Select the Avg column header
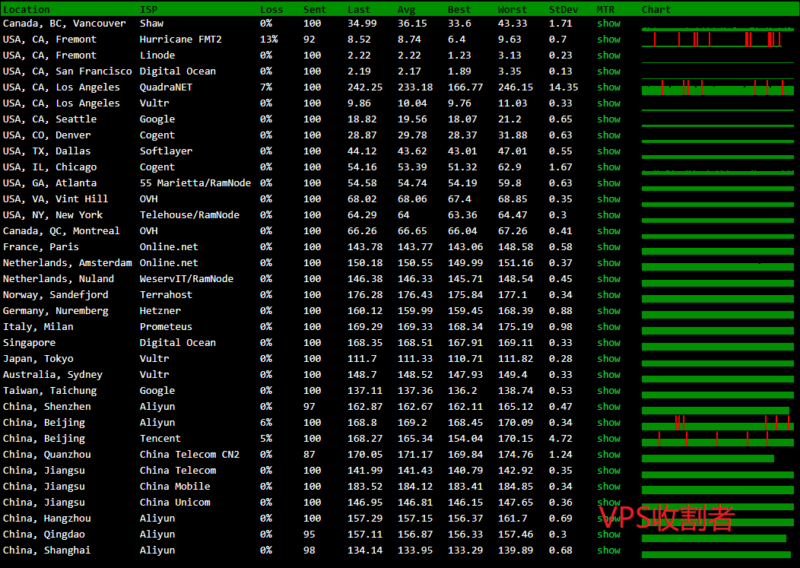Screen dimensions: 800x568 click(406, 9)
